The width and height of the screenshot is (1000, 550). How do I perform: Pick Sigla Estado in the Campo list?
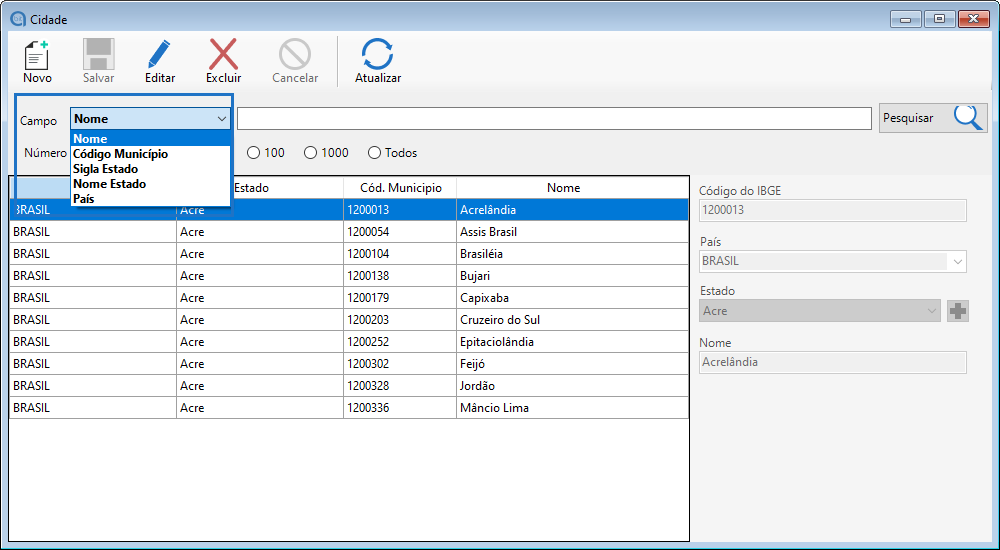click(106, 169)
